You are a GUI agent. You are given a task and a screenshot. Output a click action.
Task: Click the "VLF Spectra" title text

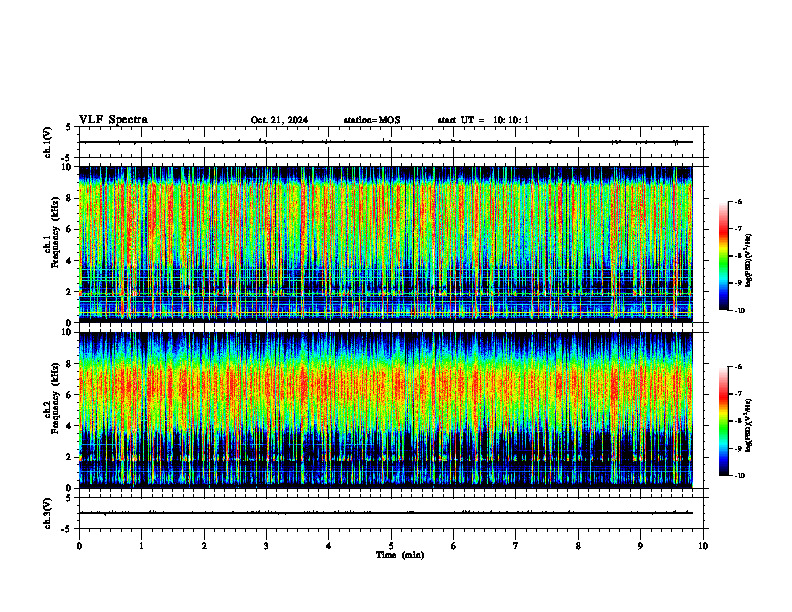(x=113, y=120)
